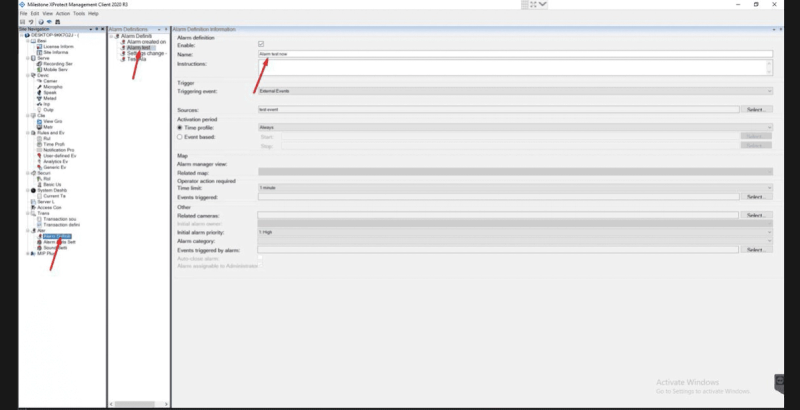Select Generic Events icon
Image resolution: width=800 pixels, height=410 pixels.
click(x=39, y=167)
